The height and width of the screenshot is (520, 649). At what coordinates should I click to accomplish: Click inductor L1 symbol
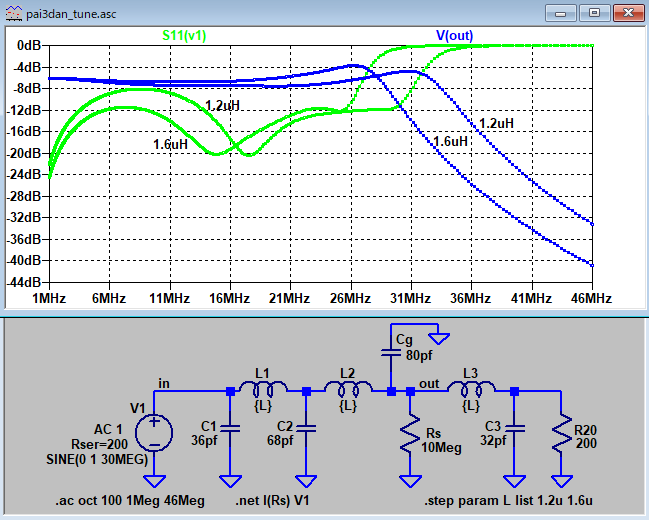(x=263, y=389)
